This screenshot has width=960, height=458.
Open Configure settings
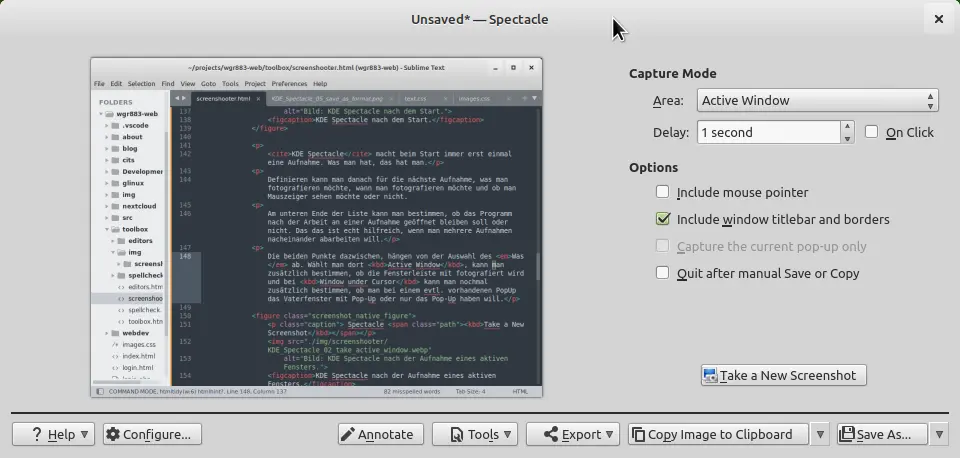click(x=152, y=434)
